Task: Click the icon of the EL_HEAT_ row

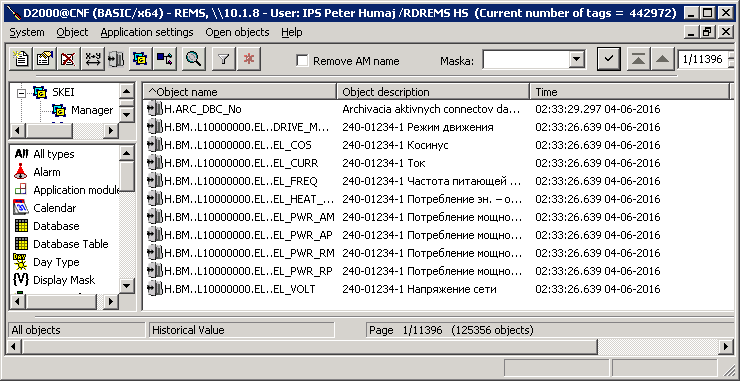Action: point(155,199)
